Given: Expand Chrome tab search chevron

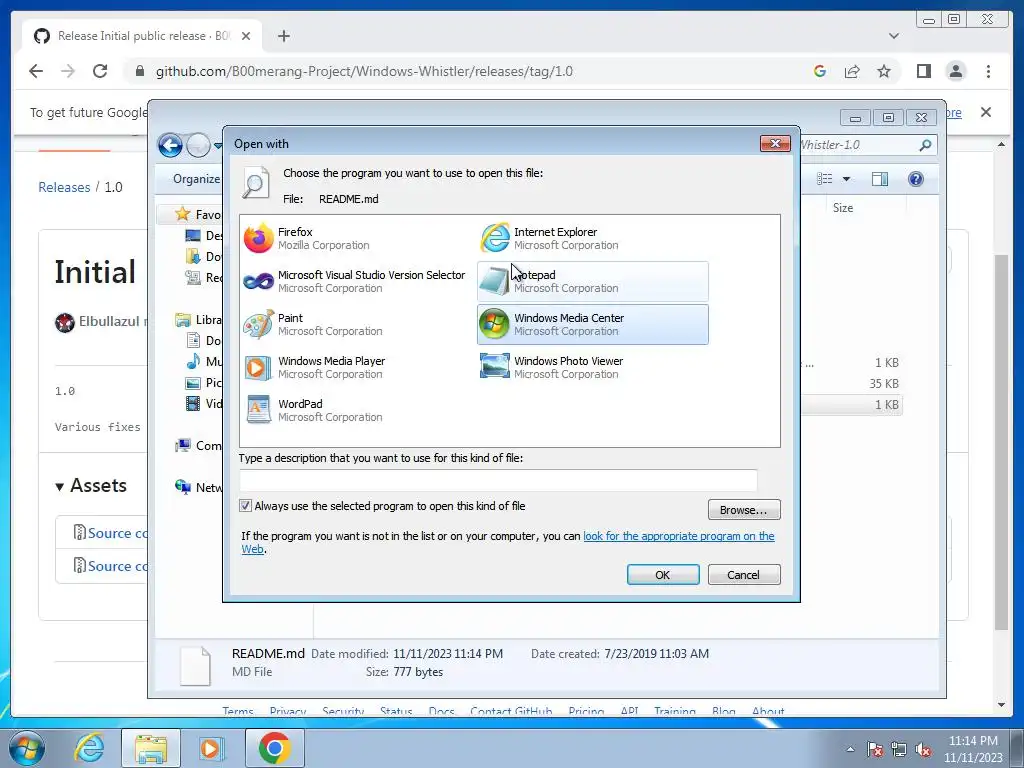Looking at the screenshot, I should coord(894,36).
